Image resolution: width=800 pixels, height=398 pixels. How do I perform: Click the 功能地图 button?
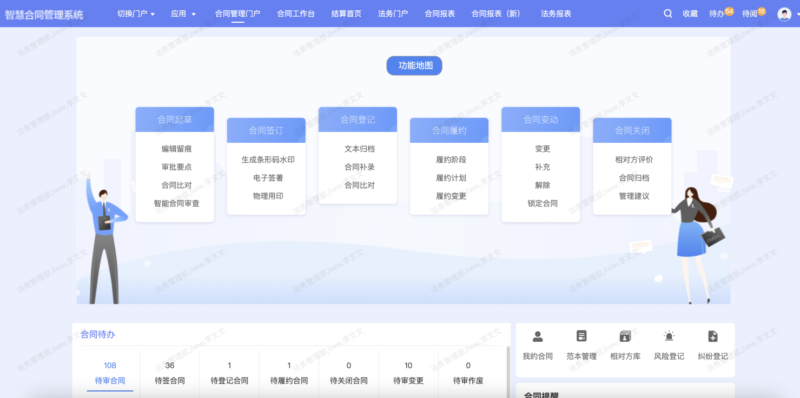[414, 65]
